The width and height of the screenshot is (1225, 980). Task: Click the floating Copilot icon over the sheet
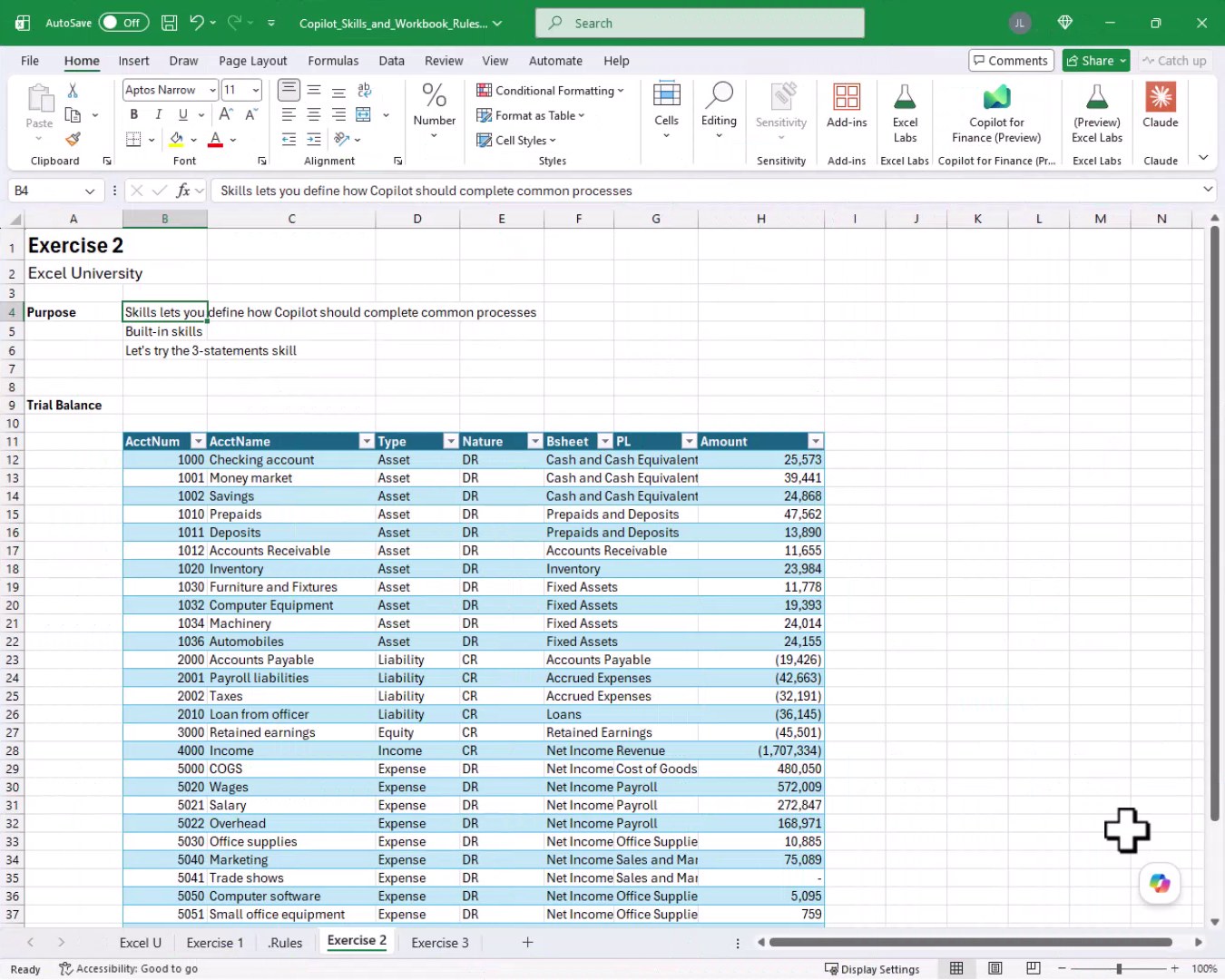pyautogui.click(x=1160, y=883)
